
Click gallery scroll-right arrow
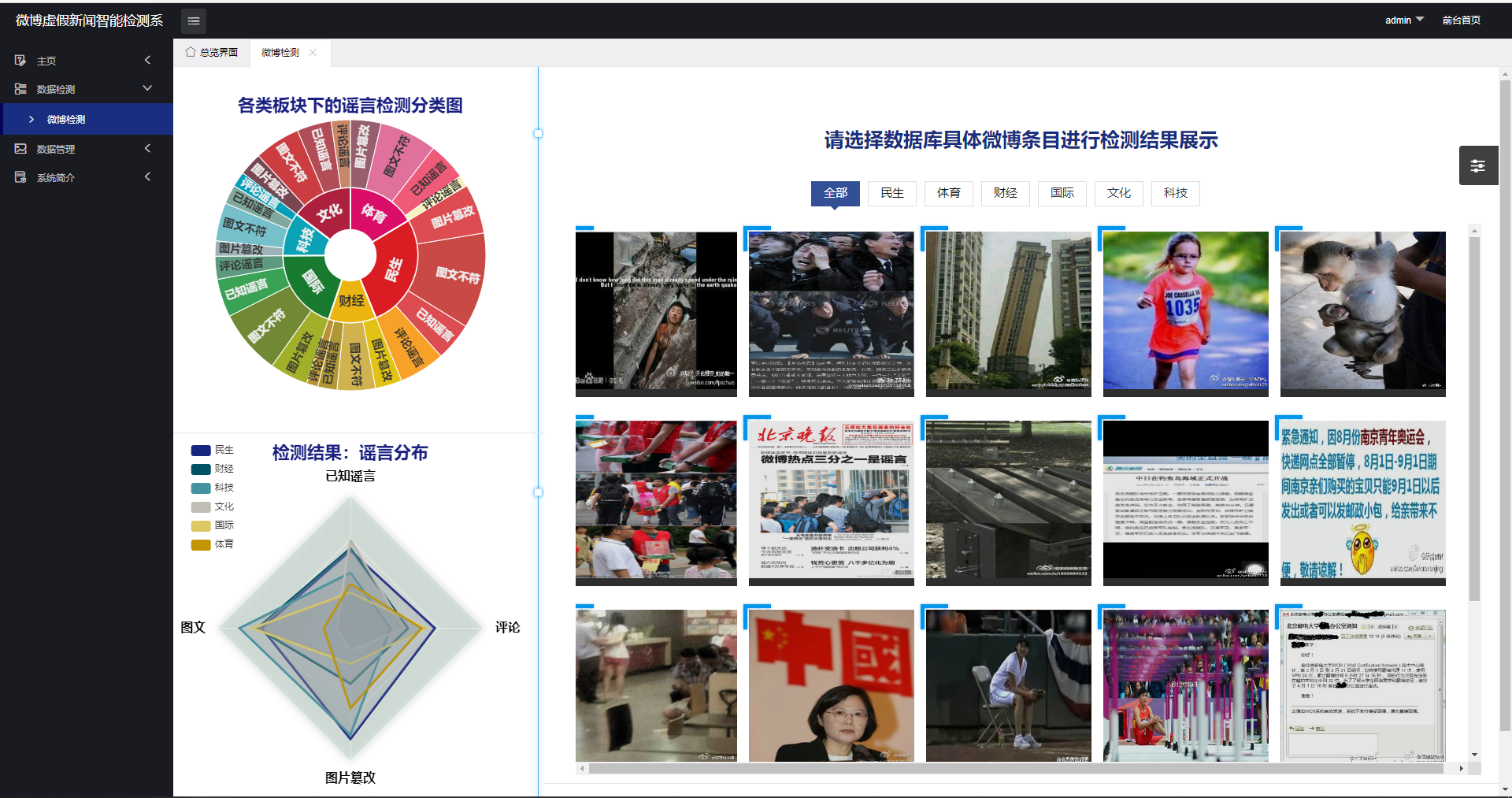[x=1461, y=768]
